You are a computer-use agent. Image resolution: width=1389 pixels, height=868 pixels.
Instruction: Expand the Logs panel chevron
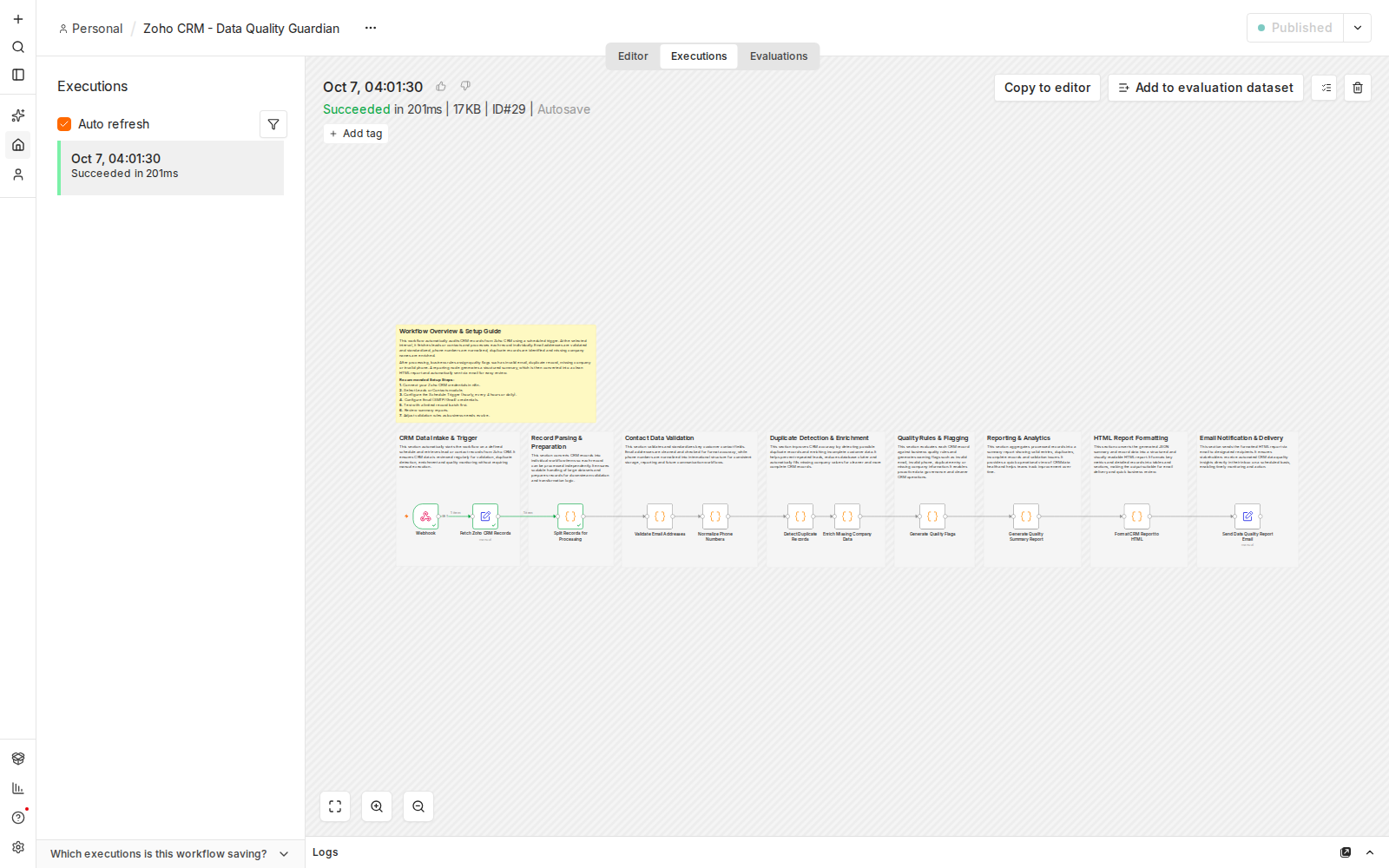click(x=1370, y=852)
